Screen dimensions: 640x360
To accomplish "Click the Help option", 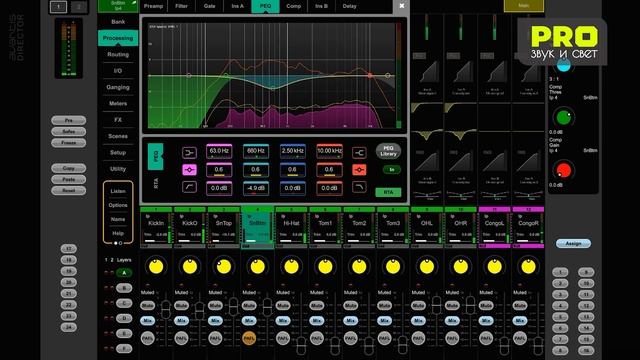I will [118, 233].
